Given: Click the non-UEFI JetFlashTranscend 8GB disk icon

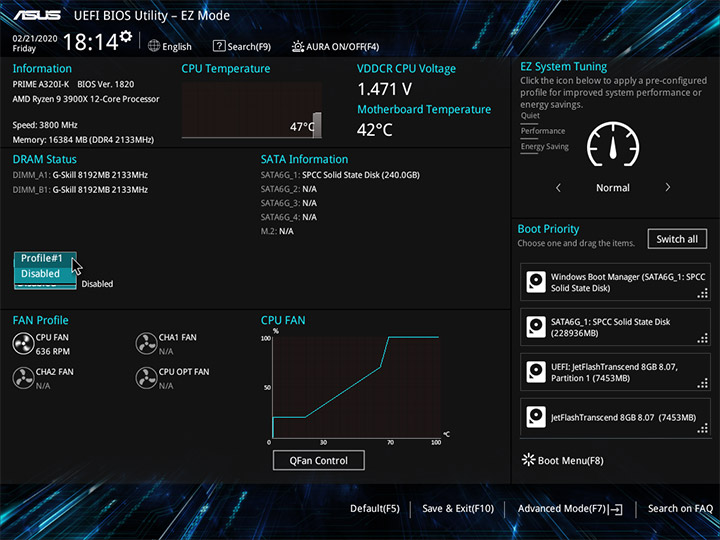Looking at the screenshot, I should point(536,417).
